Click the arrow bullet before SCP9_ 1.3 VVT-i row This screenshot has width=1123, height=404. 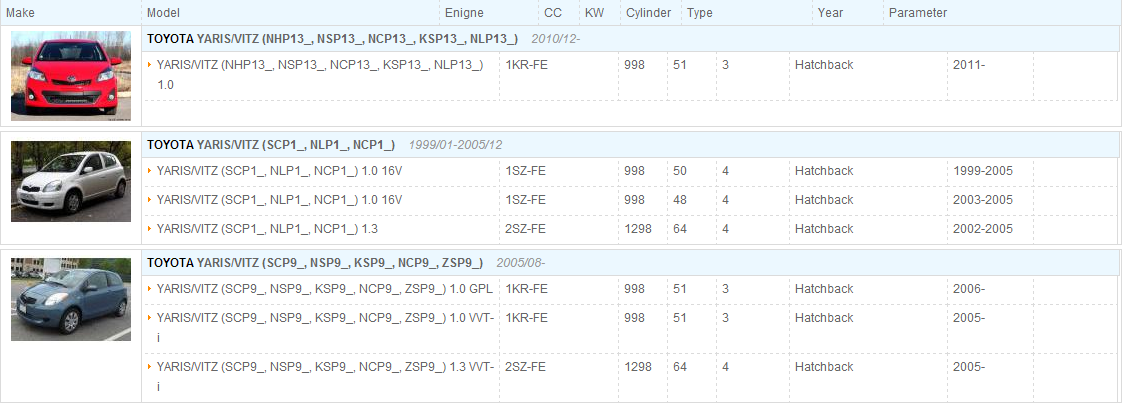coord(150,367)
